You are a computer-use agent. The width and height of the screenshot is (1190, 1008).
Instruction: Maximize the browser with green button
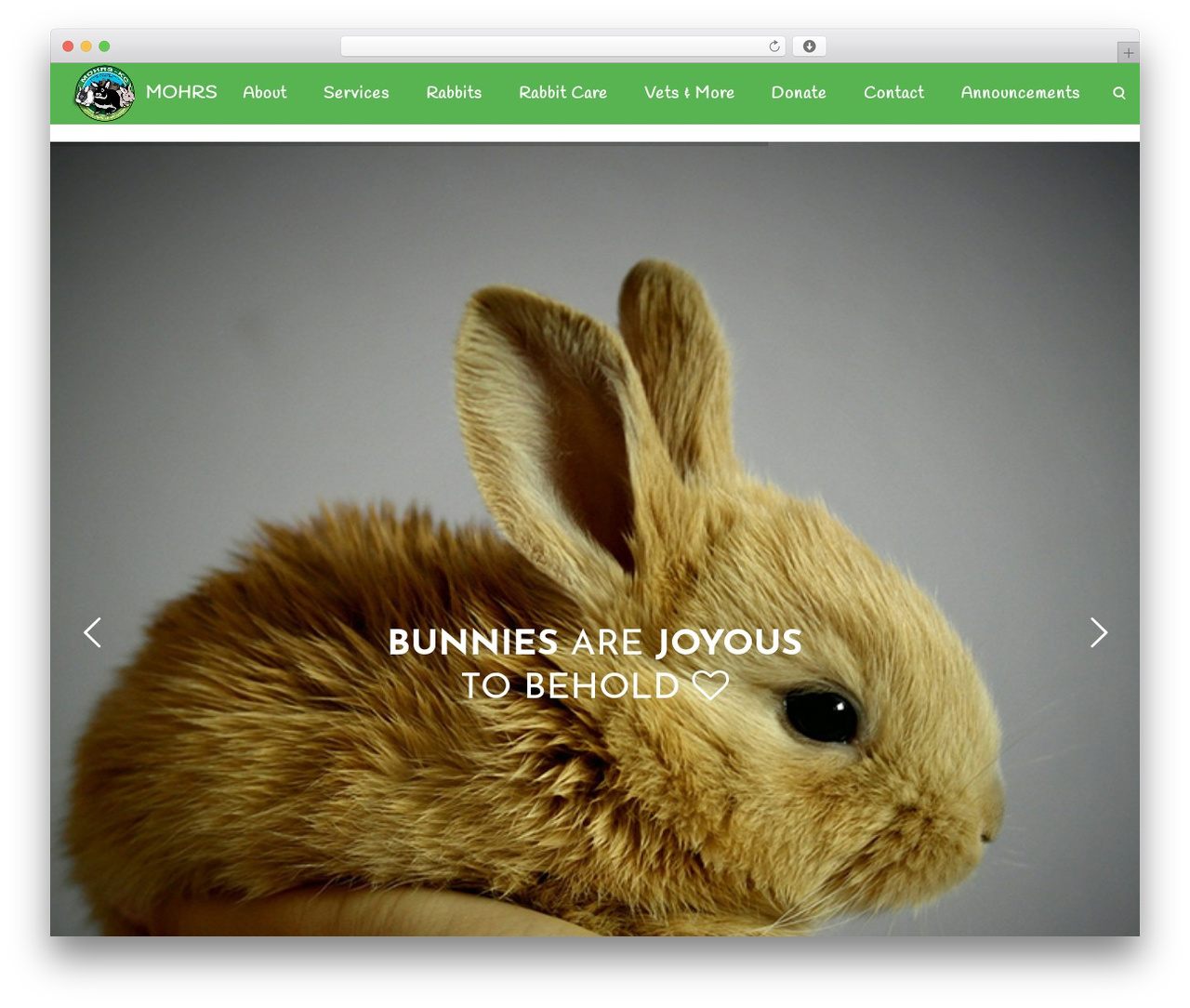pos(104,46)
